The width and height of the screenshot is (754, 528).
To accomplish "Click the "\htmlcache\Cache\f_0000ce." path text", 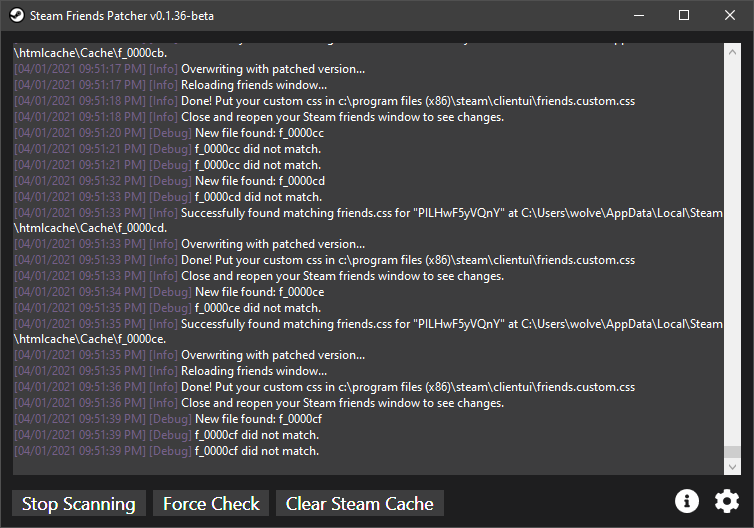I will pyautogui.click(x=90, y=339).
